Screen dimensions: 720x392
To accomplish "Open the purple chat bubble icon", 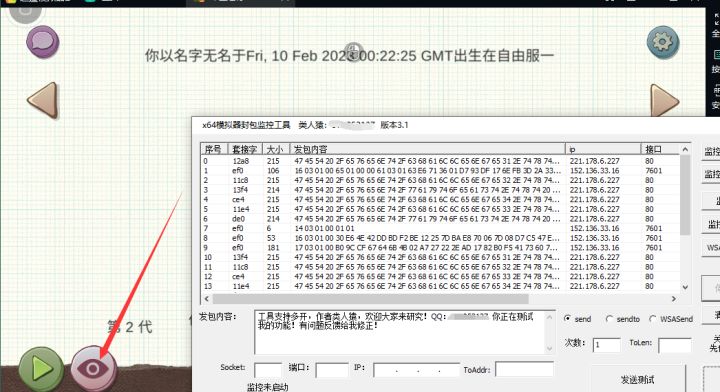I will point(43,42).
